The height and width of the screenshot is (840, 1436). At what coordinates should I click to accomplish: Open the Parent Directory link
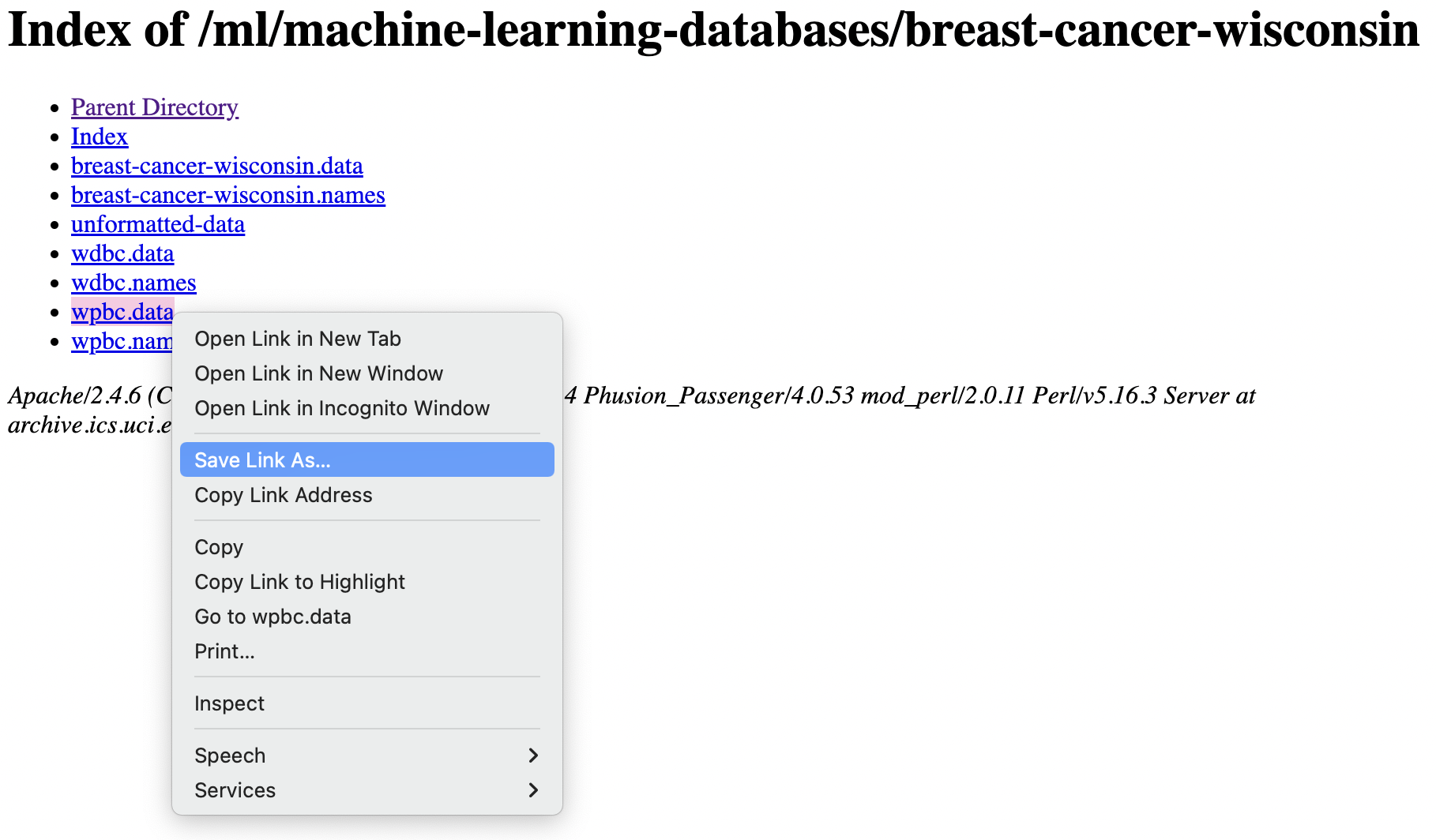point(155,107)
